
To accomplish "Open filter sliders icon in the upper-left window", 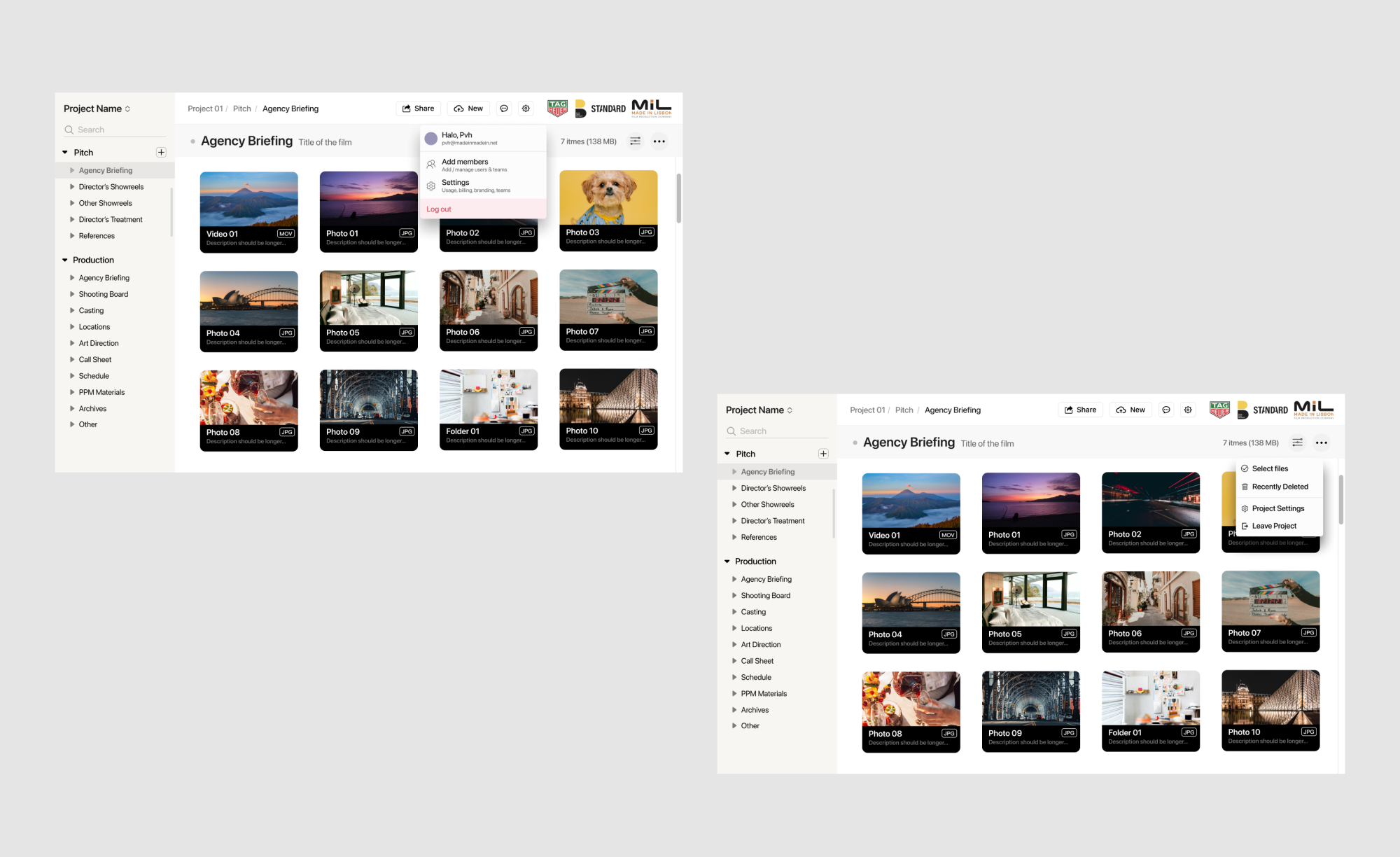I will [x=635, y=141].
